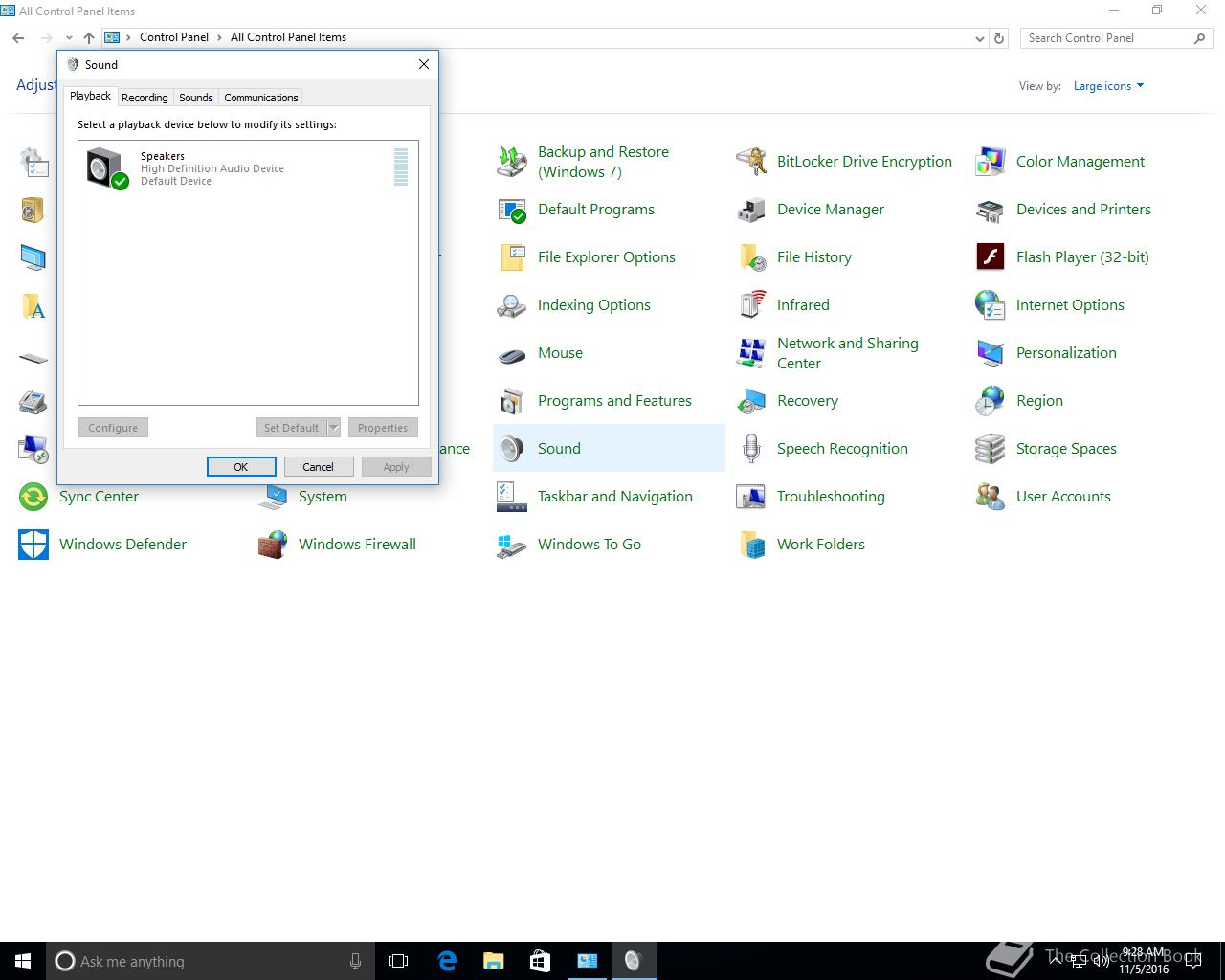The image size is (1225, 980).
Task: Open the Programs and Features icon
Action: click(x=512, y=401)
